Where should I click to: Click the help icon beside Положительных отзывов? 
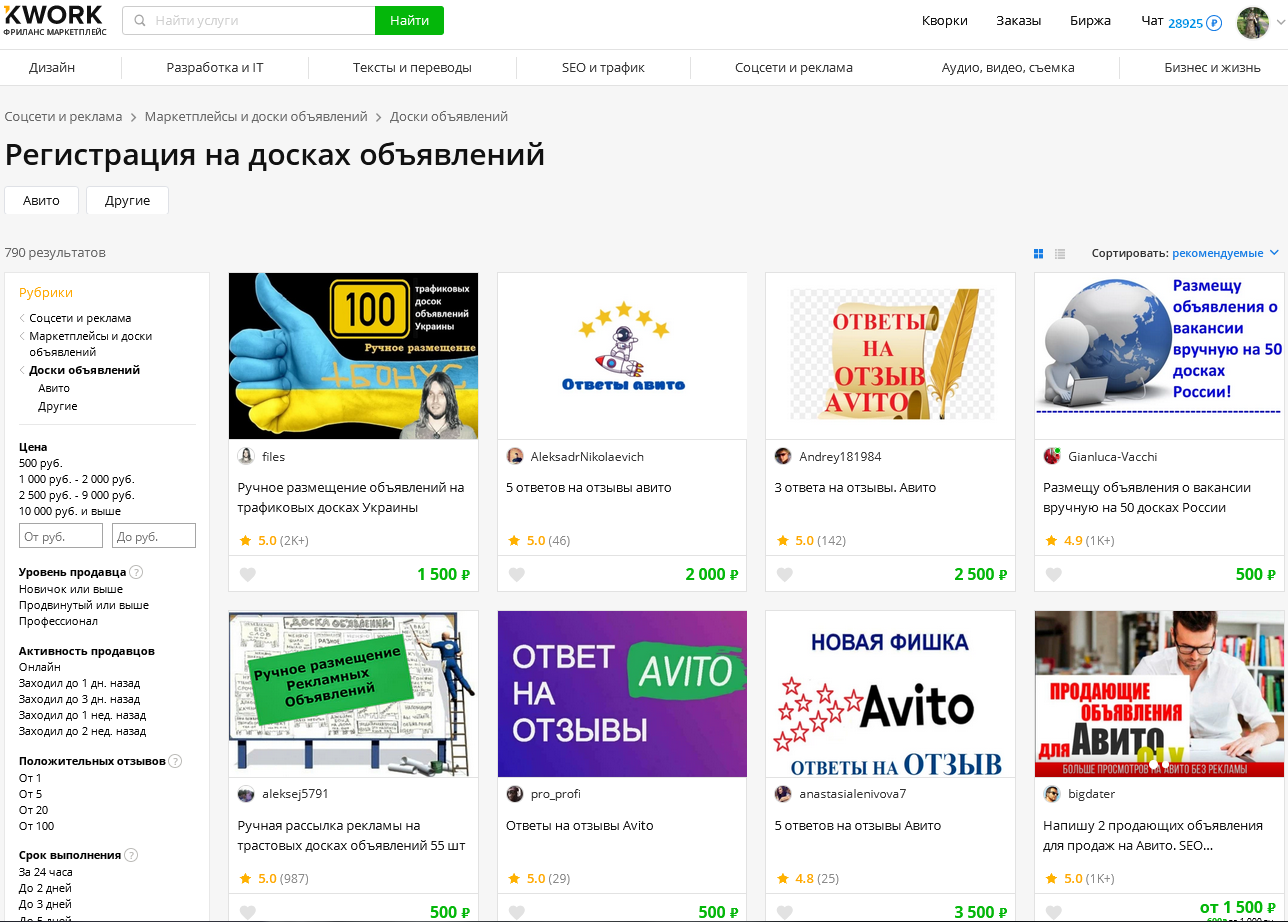click(175, 761)
